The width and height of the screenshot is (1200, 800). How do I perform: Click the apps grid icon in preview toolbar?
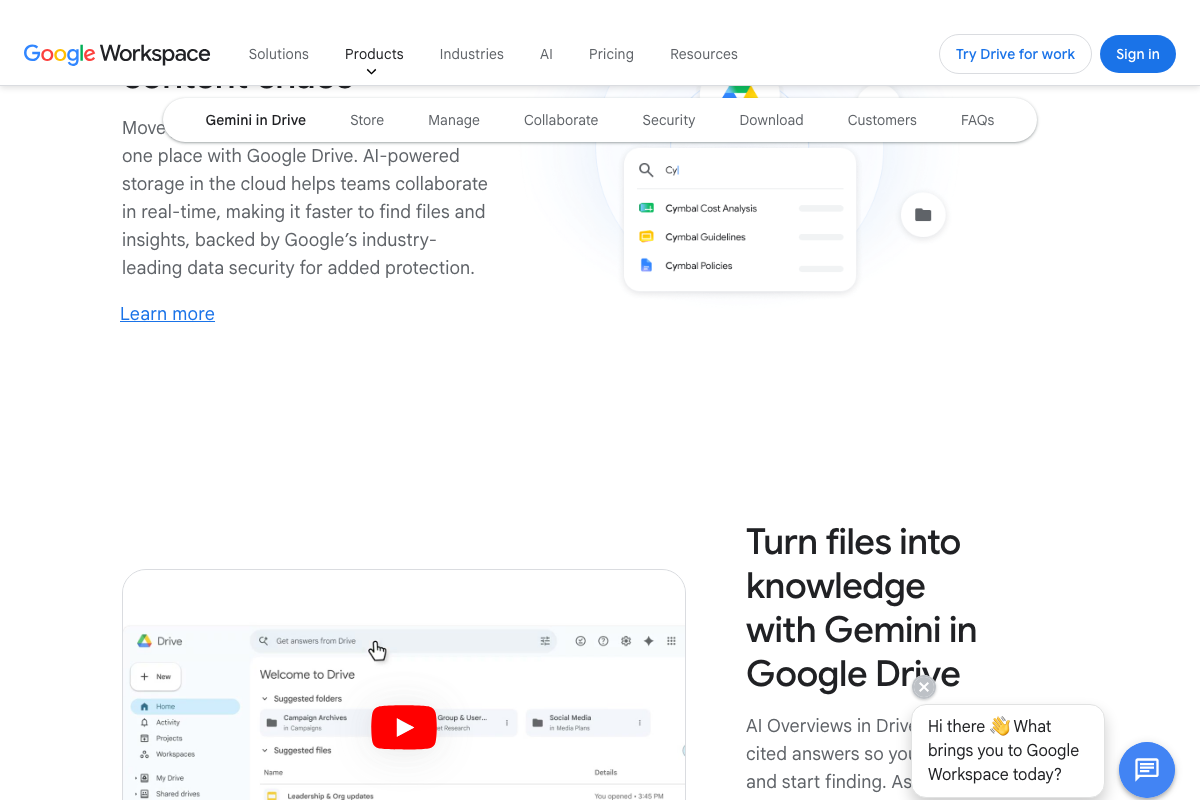click(x=671, y=641)
